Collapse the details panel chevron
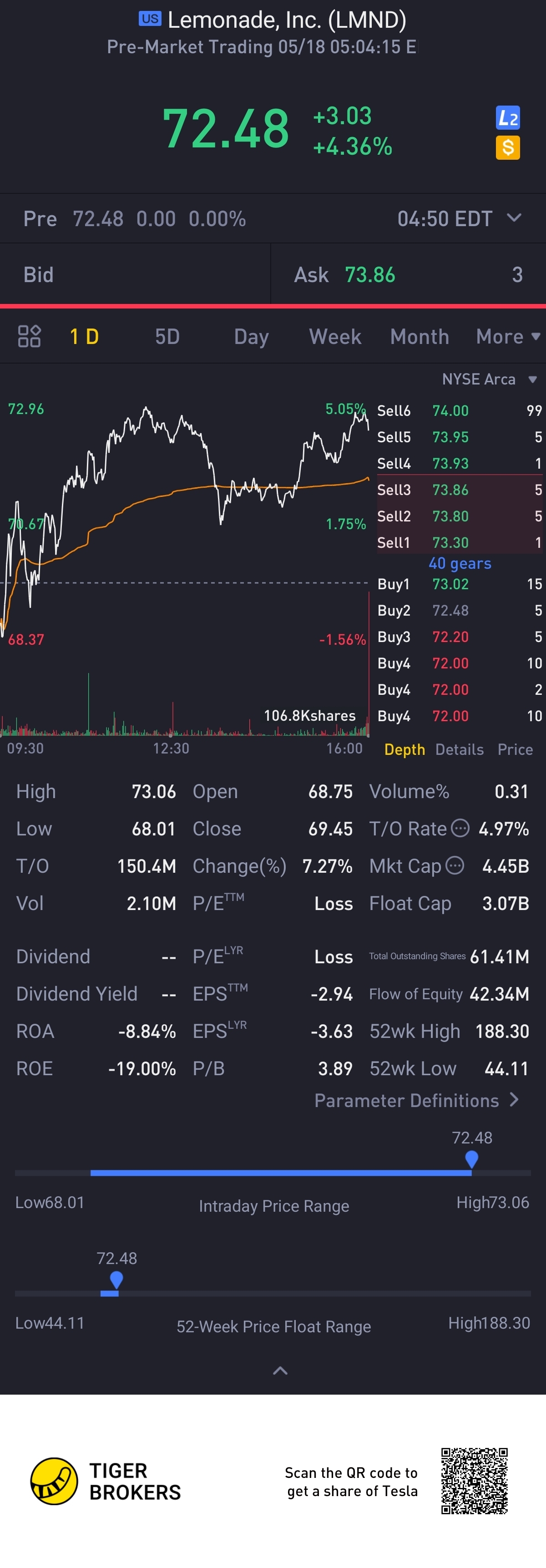The width and height of the screenshot is (546, 1568). [x=280, y=1371]
